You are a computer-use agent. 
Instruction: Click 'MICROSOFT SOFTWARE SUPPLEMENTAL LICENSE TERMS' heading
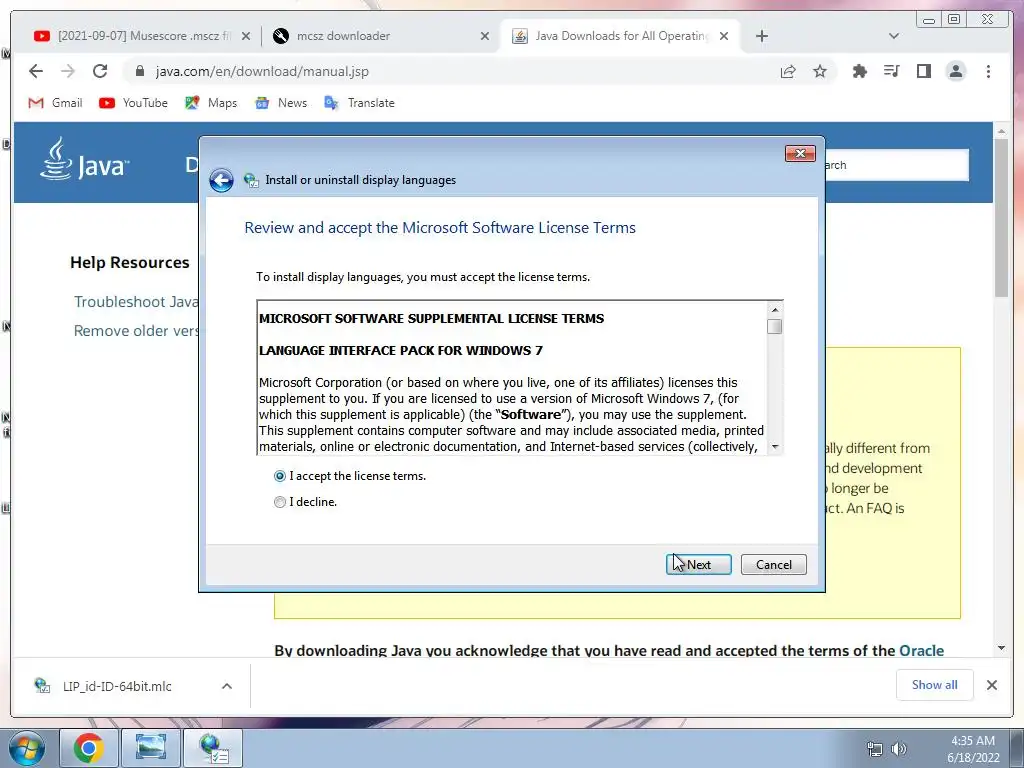point(432,319)
